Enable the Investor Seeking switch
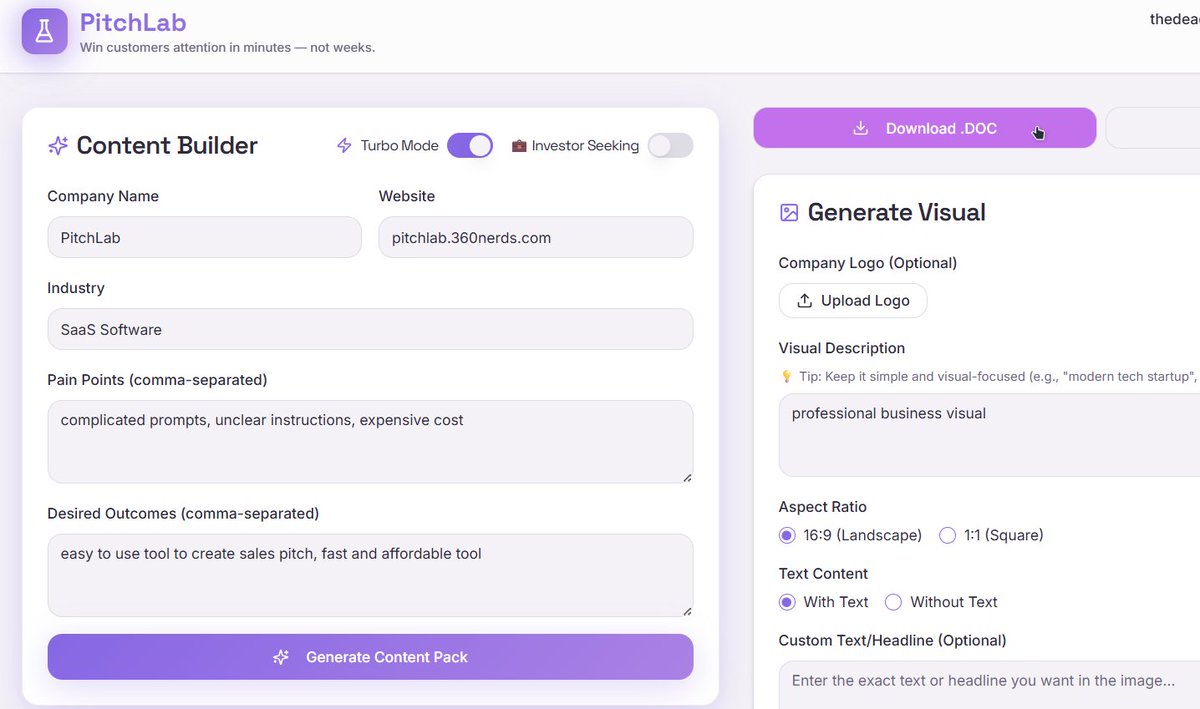The height and width of the screenshot is (709, 1200). (671, 145)
